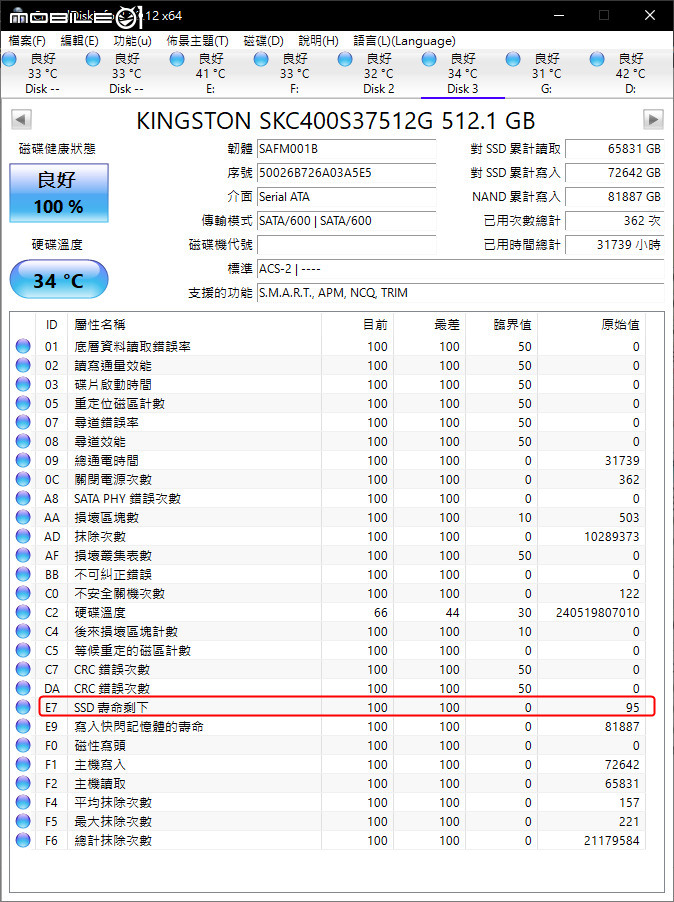The image size is (674, 902).
Task: Click status orb for attribute E7
Action: (x=23, y=707)
